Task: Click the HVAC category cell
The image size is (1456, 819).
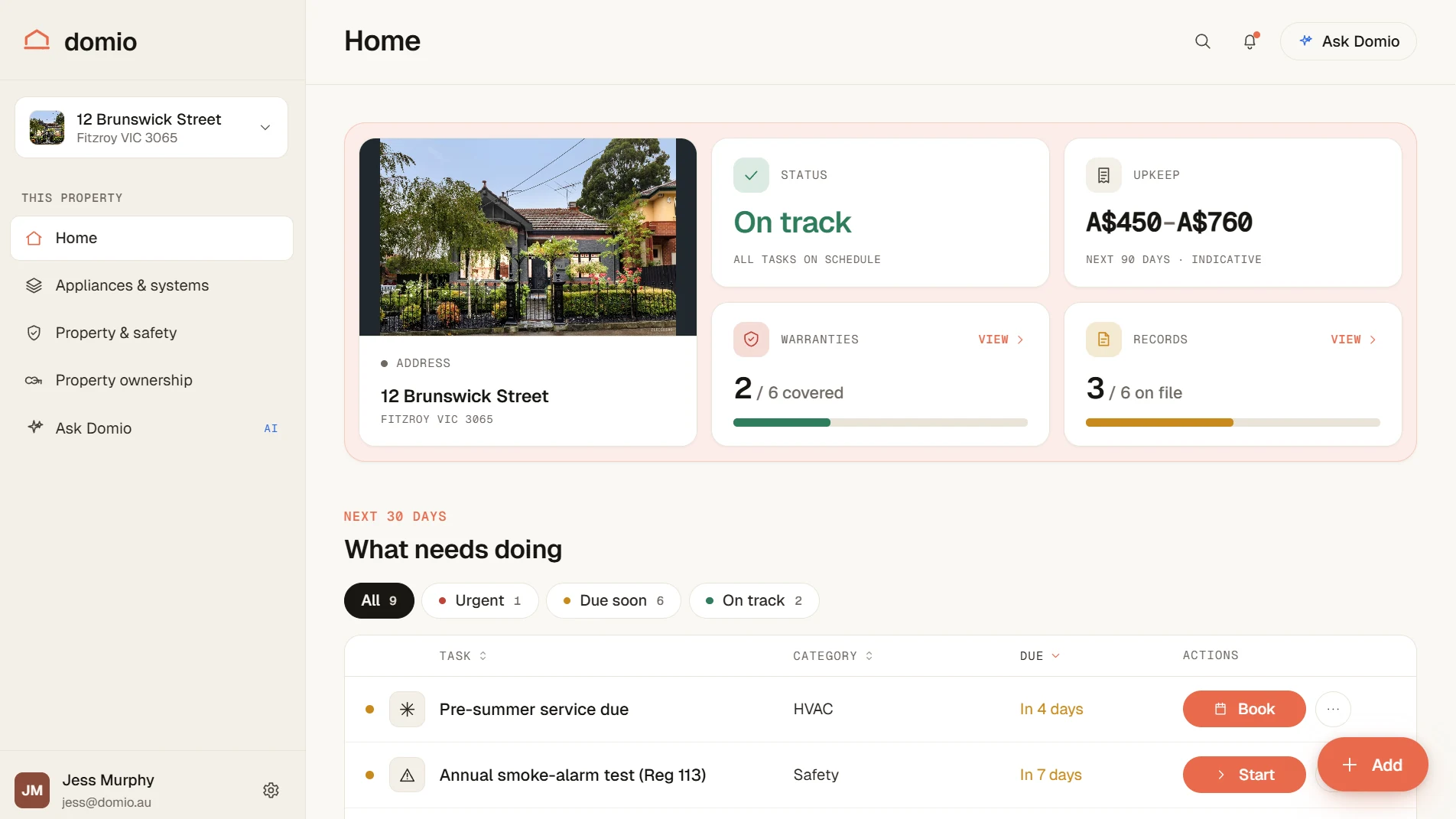Action: (x=813, y=710)
